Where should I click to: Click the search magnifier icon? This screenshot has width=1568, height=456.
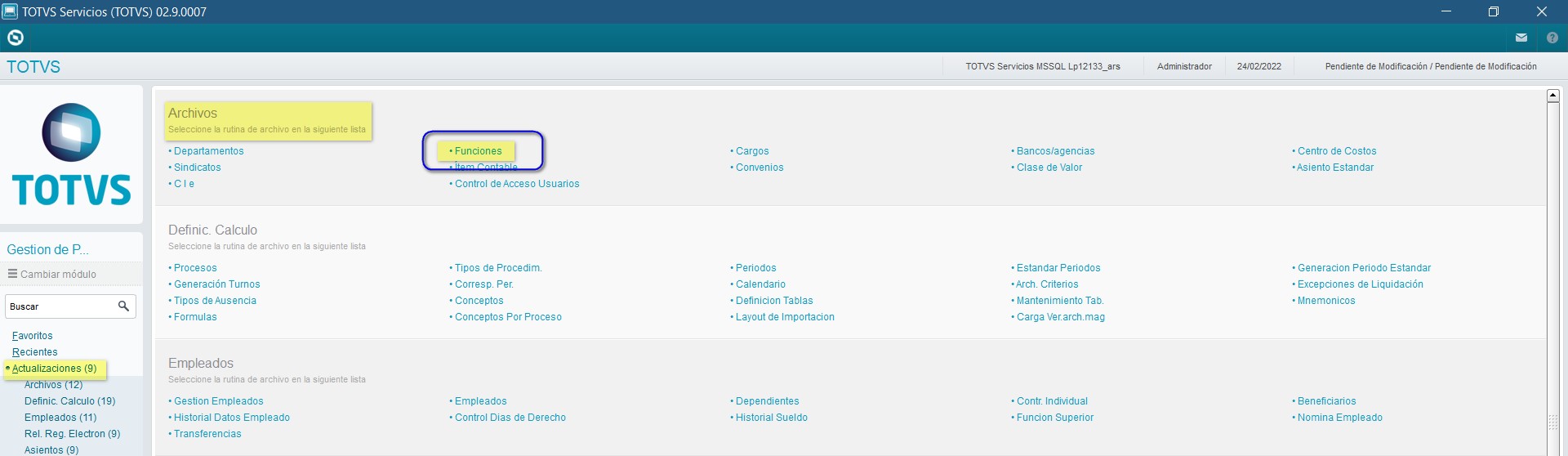click(123, 306)
